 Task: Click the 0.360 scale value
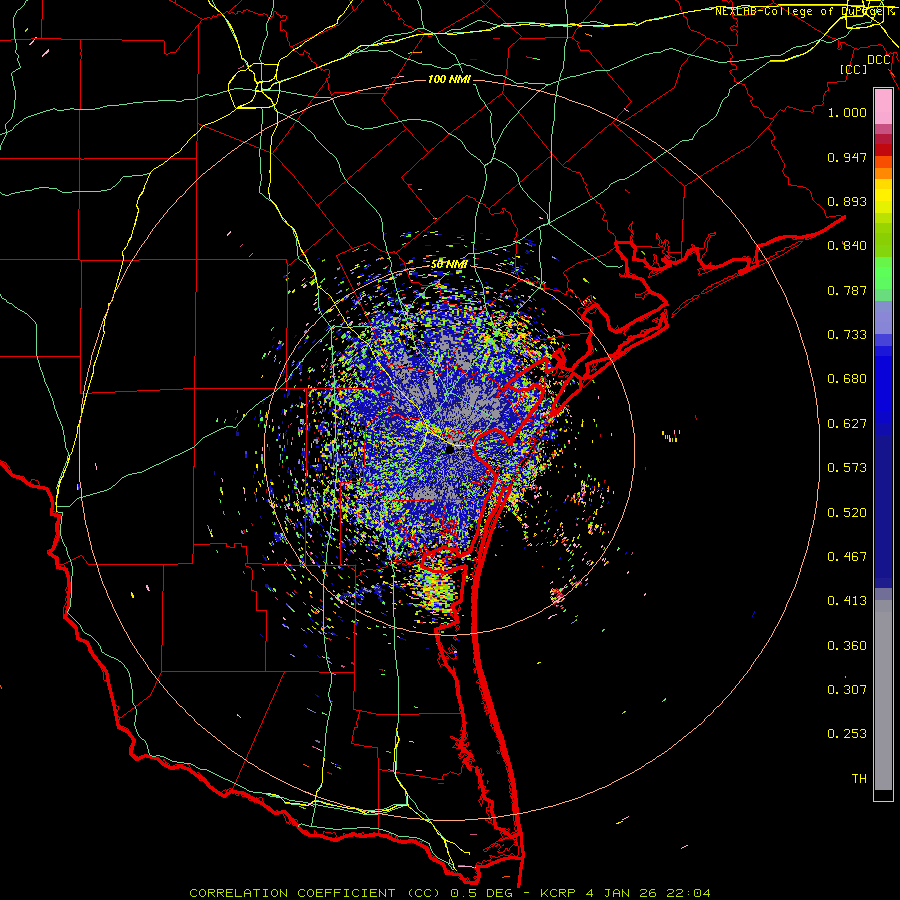pos(847,646)
